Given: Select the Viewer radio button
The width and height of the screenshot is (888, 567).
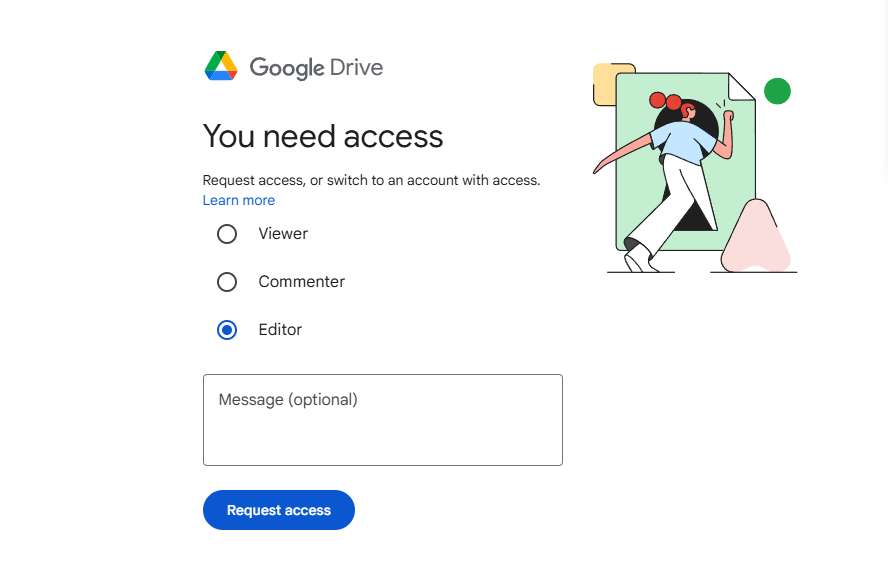Looking at the screenshot, I should click(x=227, y=234).
